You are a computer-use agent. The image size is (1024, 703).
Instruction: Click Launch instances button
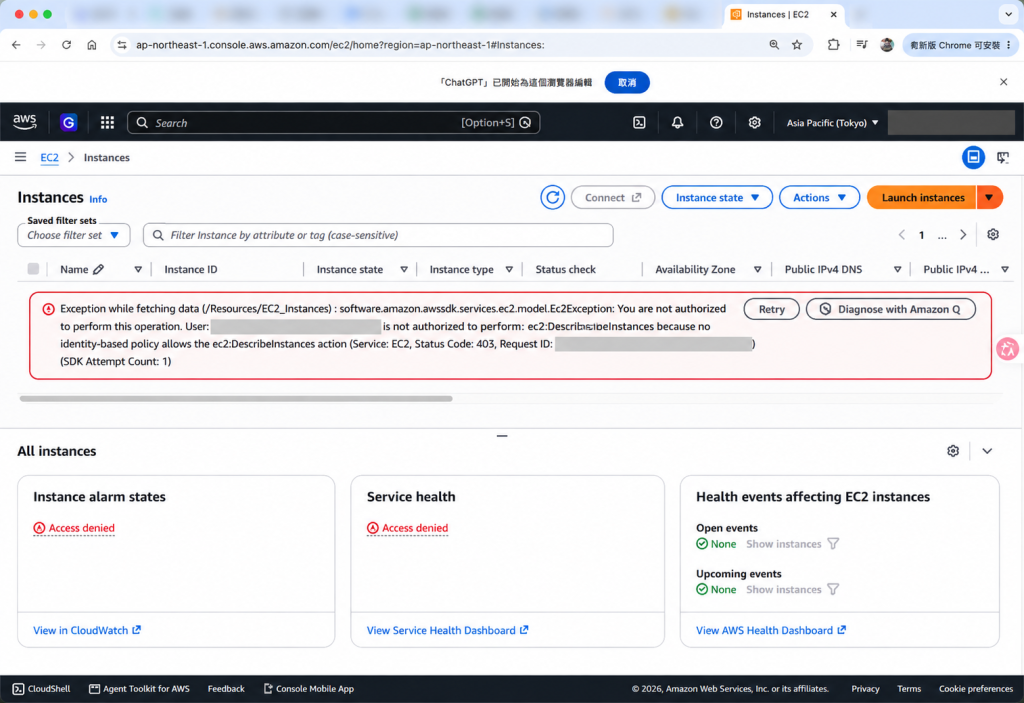click(922, 197)
